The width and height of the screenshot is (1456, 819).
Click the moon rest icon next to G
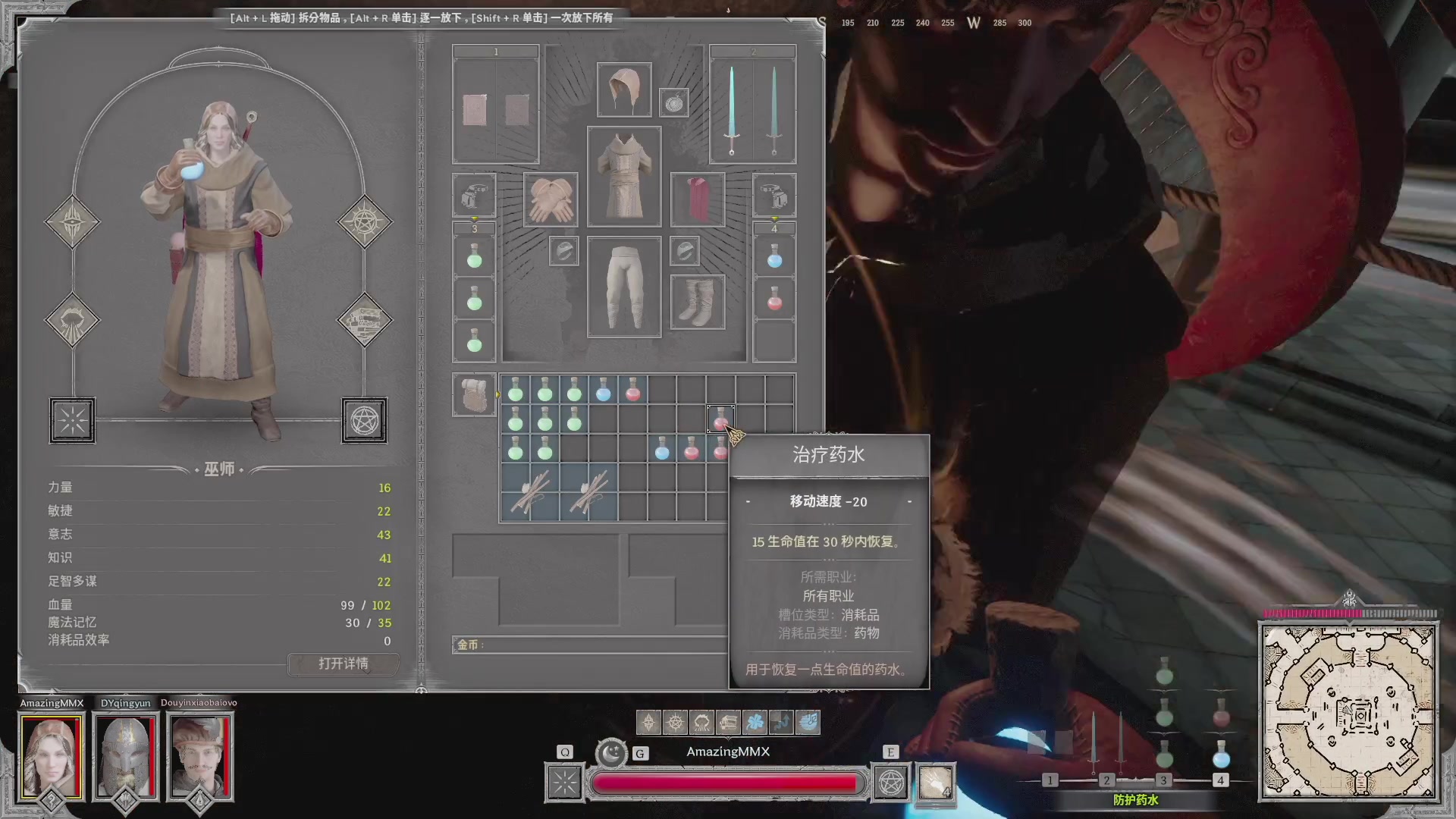[611, 753]
